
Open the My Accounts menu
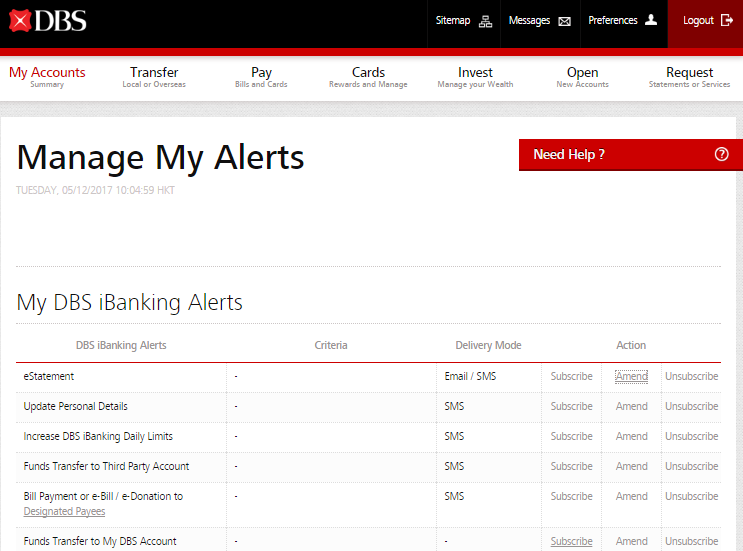click(x=47, y=77)
